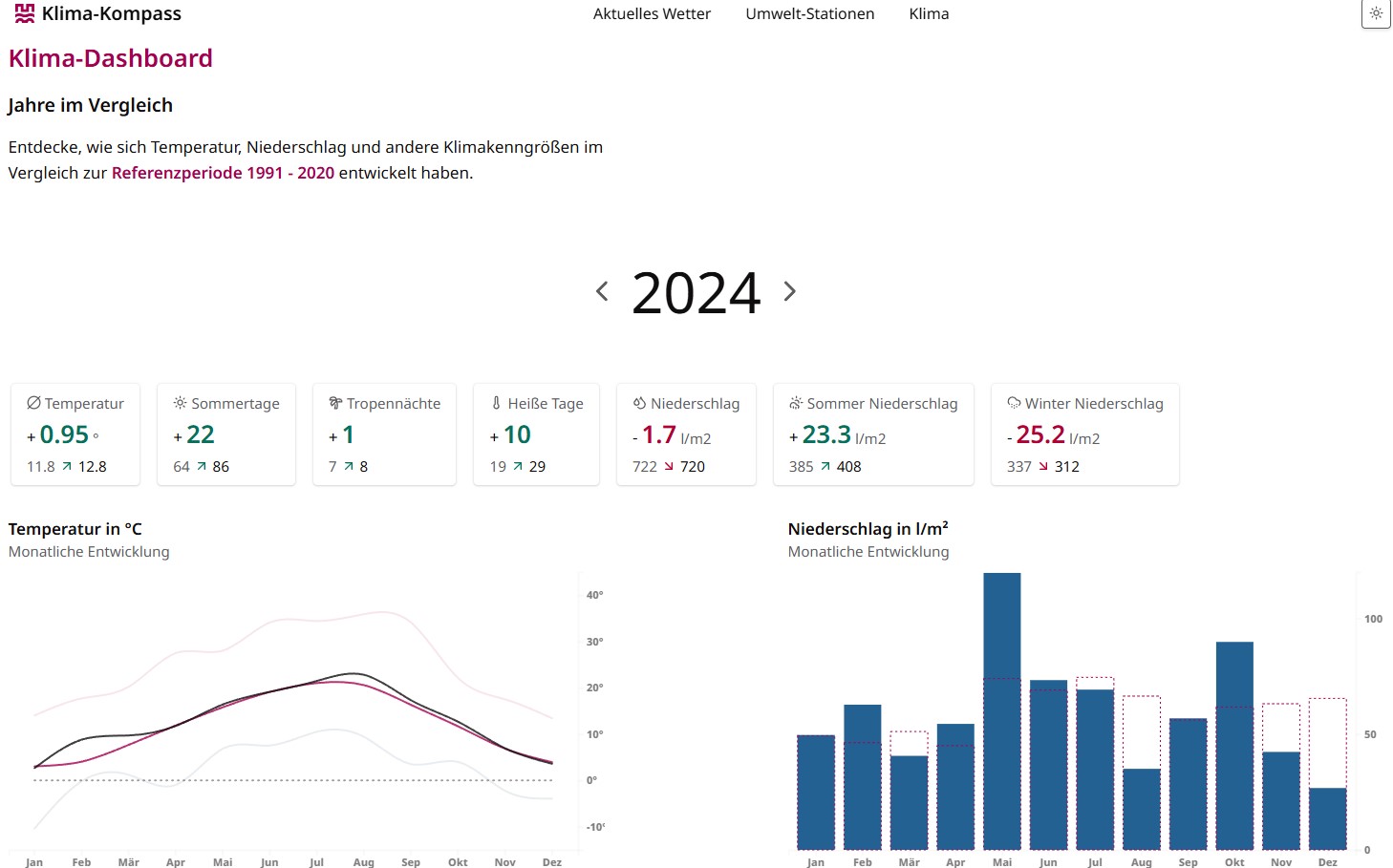The image size is (1393, 868).
Task: Click the Winter Niederschlag downward trend arrow
Action: click(x=1043, y=466)
